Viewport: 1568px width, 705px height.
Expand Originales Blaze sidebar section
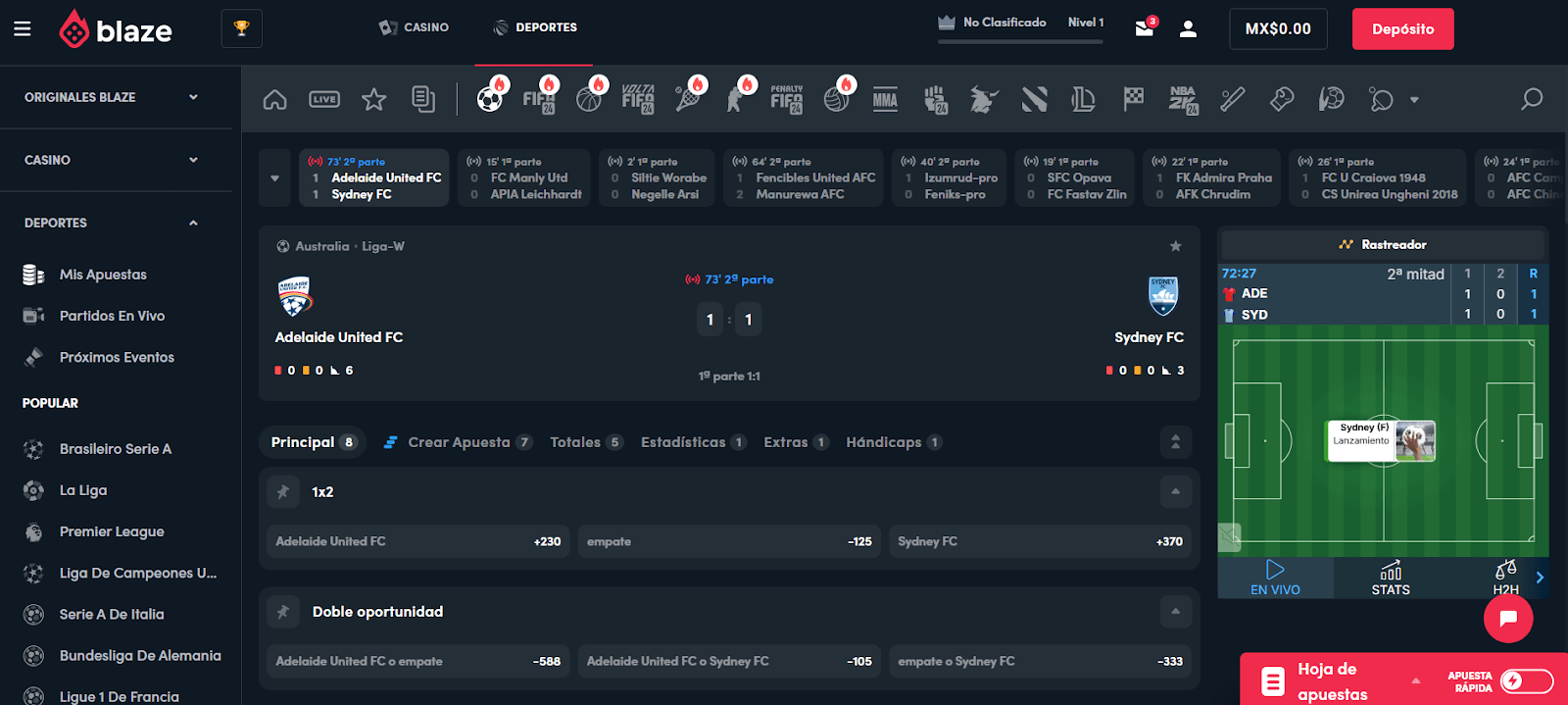click(113, 97)
